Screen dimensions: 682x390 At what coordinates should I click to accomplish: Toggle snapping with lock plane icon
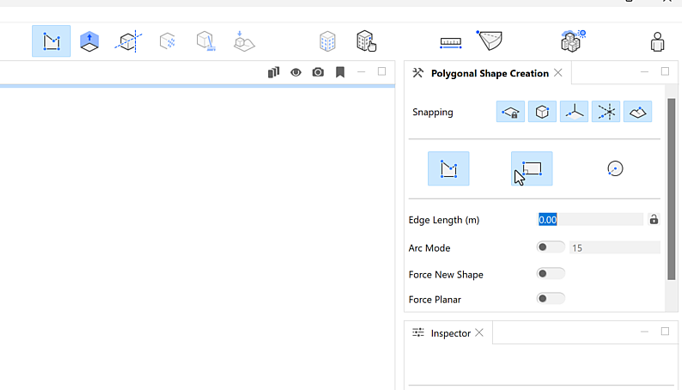click(510, 112)
